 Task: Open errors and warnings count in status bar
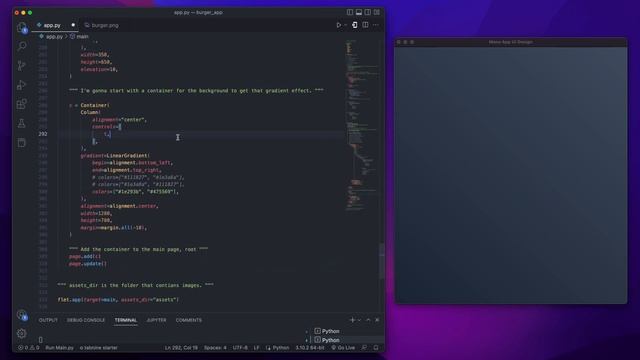(x=29, y=348)
